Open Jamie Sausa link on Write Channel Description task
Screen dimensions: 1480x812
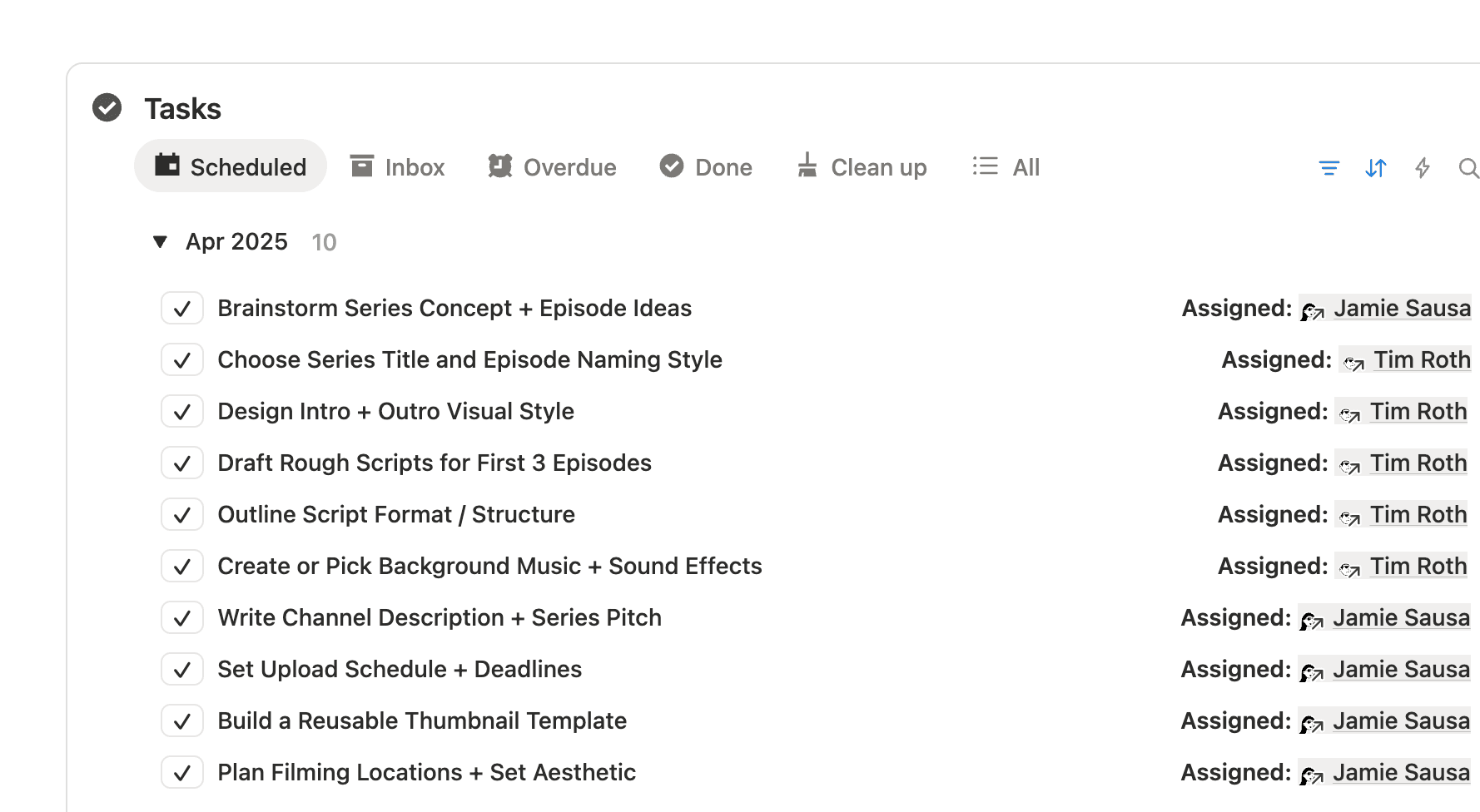1401,617
